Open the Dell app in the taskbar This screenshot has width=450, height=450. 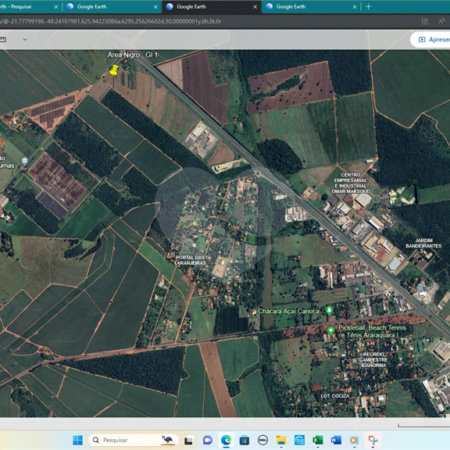263,440
